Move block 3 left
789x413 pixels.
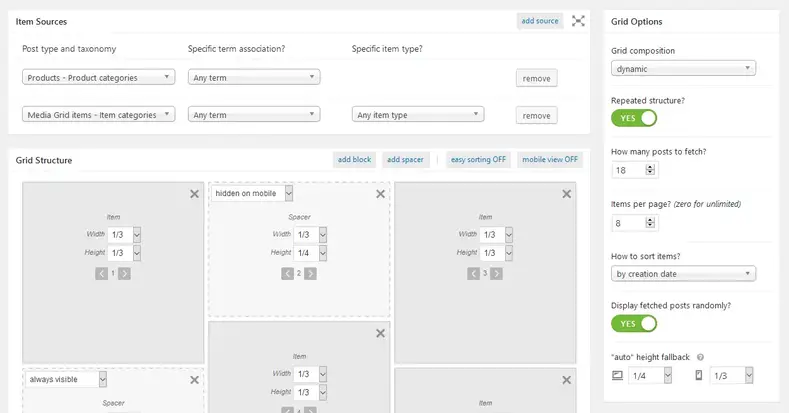coord(474,274)
